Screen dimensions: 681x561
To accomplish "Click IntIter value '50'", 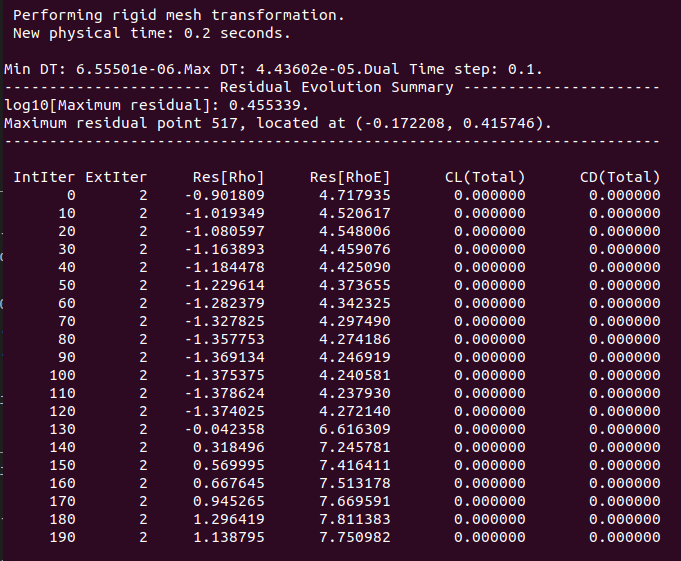I will point(67,285).
